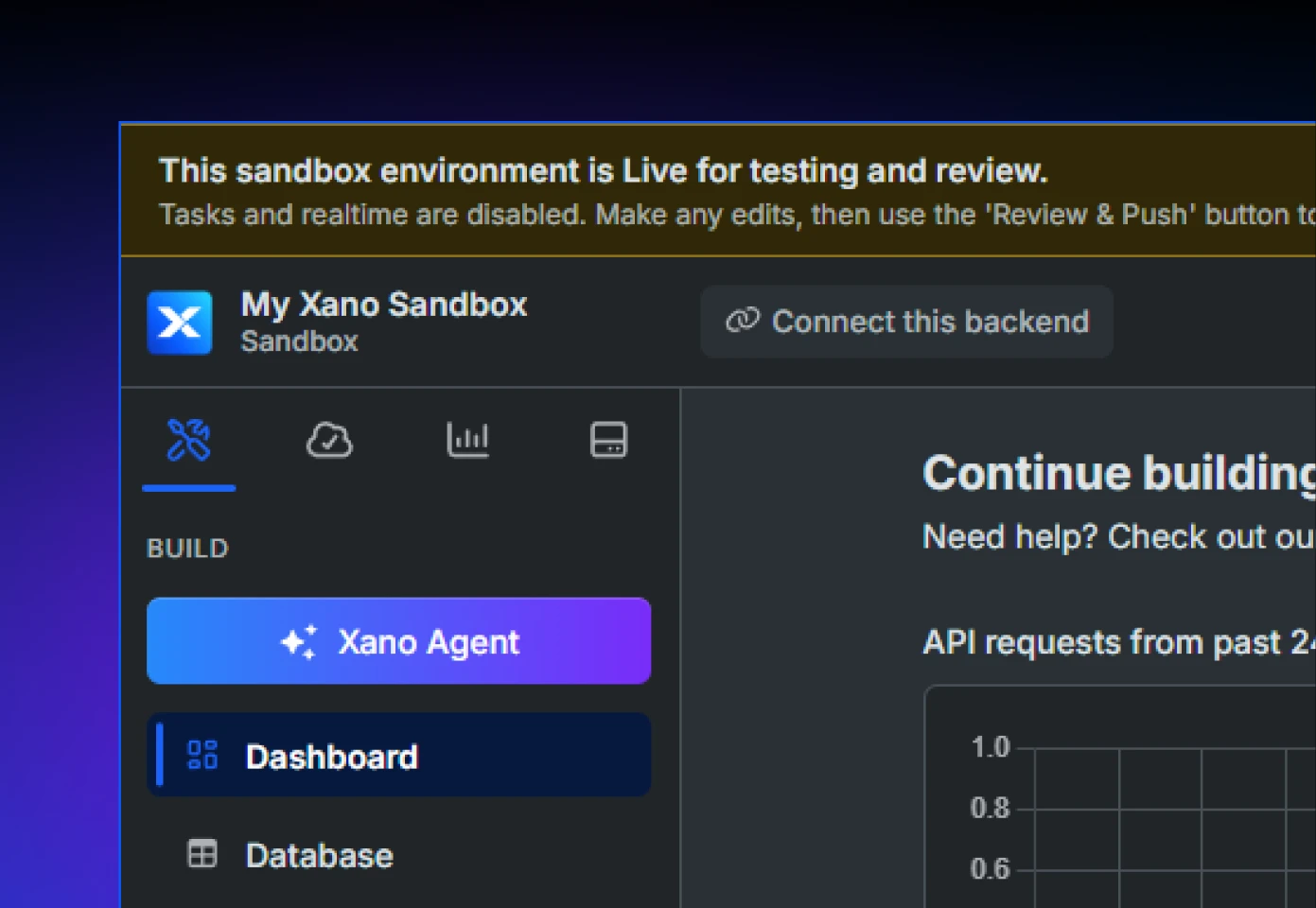Click the Dashboard grid icon
The width and height of the screenshot is (1316, 908).
[x=202, y=755]
